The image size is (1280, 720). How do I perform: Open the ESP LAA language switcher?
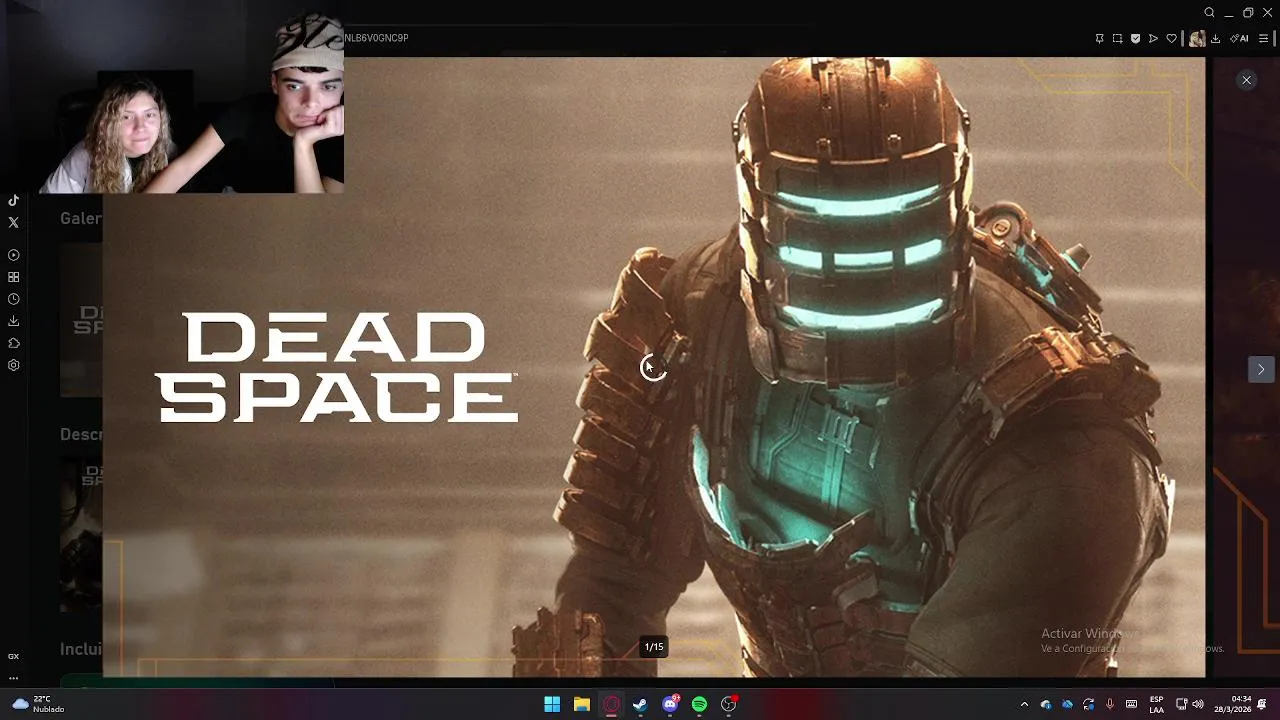pyautogui.click(x=1156, y=705)
